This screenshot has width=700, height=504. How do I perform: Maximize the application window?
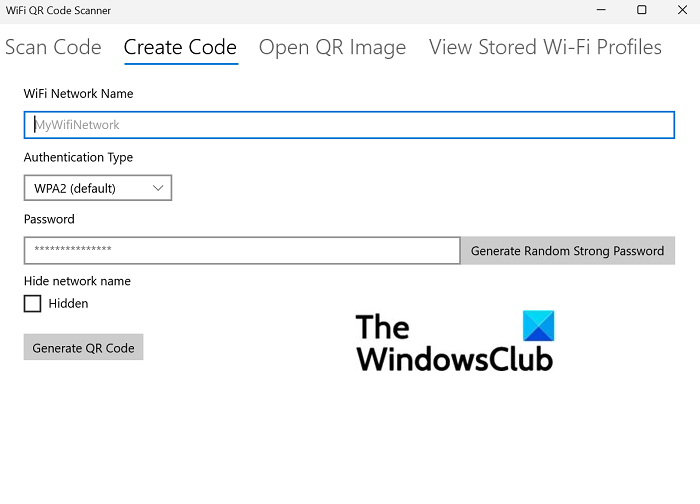[x=642, y=10]
